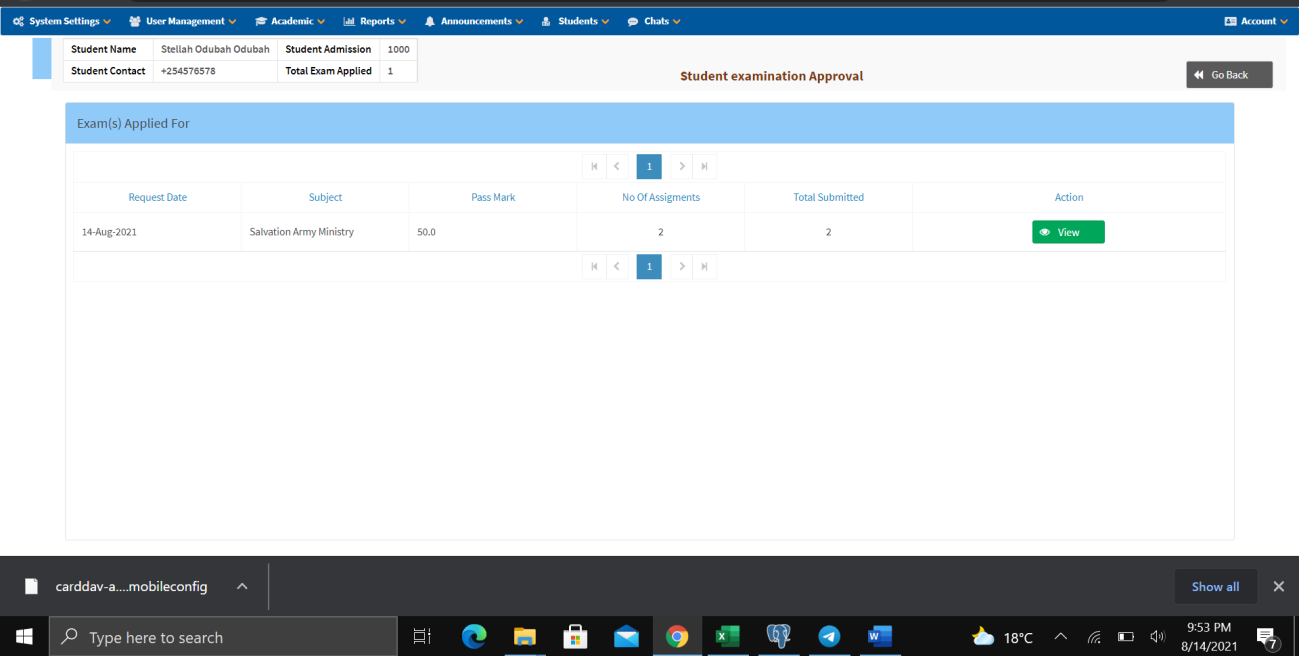Select page 1 in top paginator

pos(649,167)
